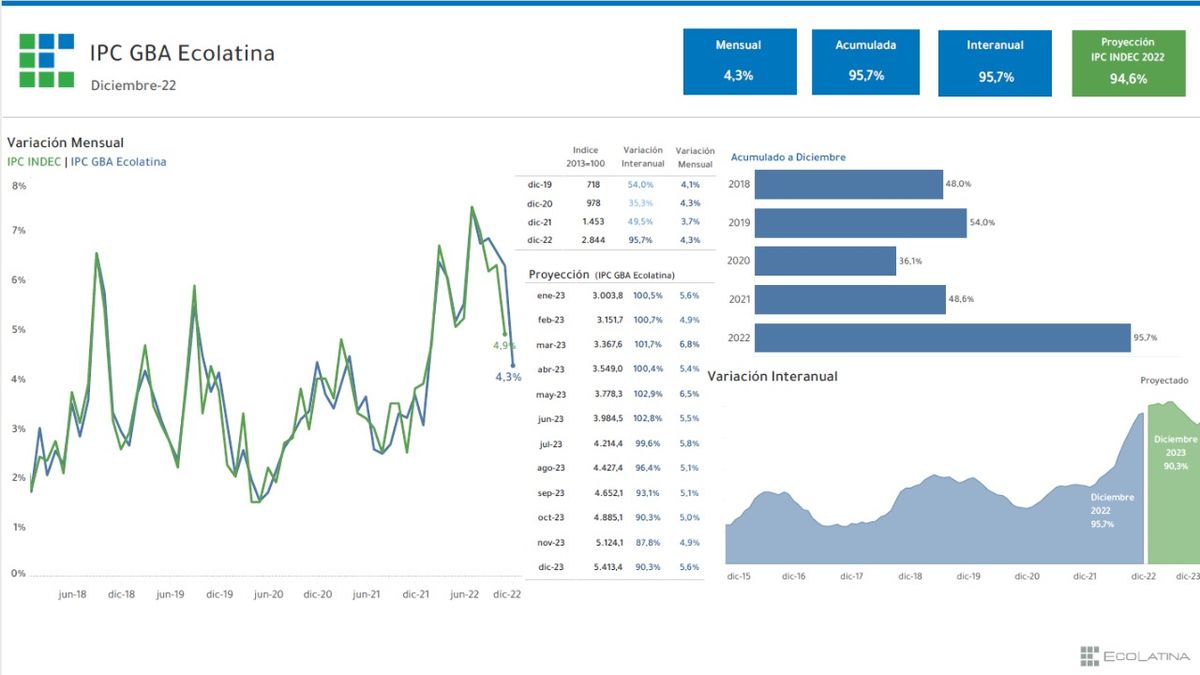Image resolution: width=1200 pixels, height=675 pixels.
Task: Open the Proyección IPC INDEC 2022 card
Action: (1127, 62)
